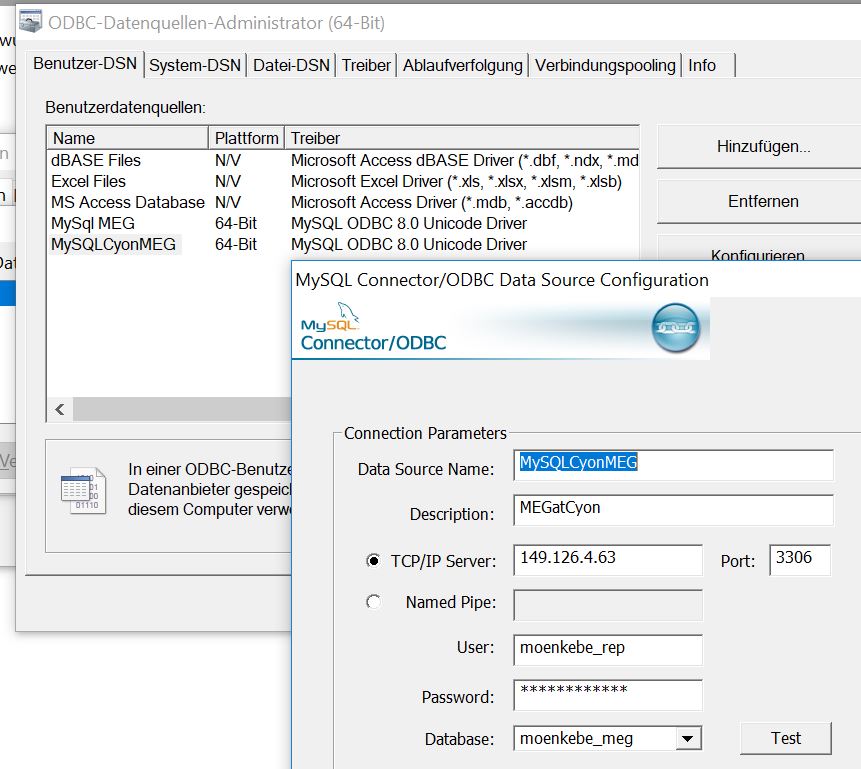The image size is (861, 769).
Task: Expand the Database dropdown arrow
Action: coord(687,739)
